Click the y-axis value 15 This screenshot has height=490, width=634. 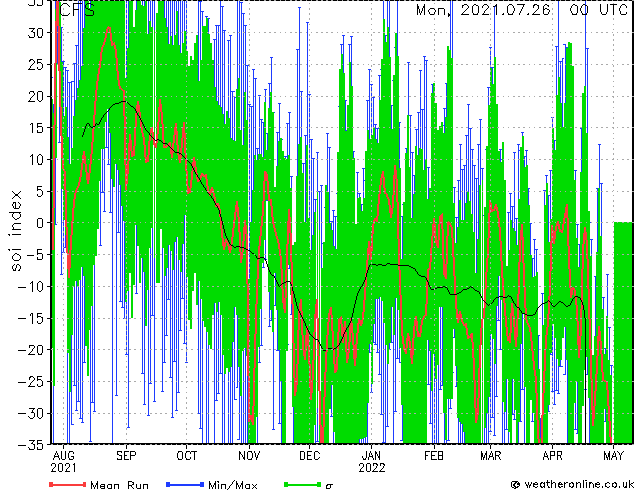point(37,128)
